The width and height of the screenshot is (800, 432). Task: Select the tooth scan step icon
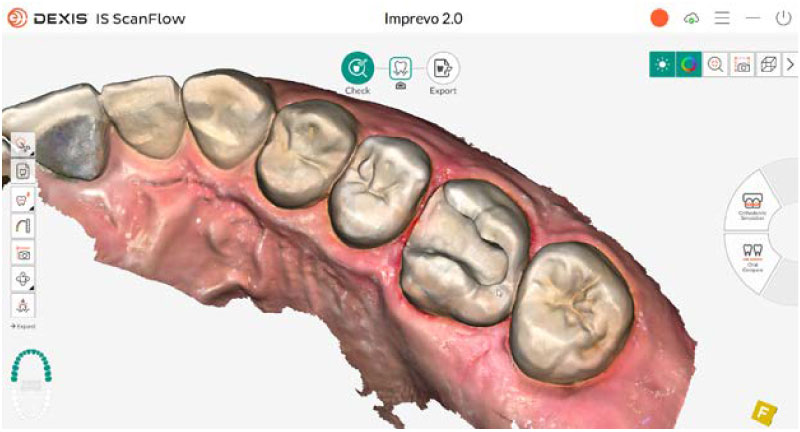[400, 68]
